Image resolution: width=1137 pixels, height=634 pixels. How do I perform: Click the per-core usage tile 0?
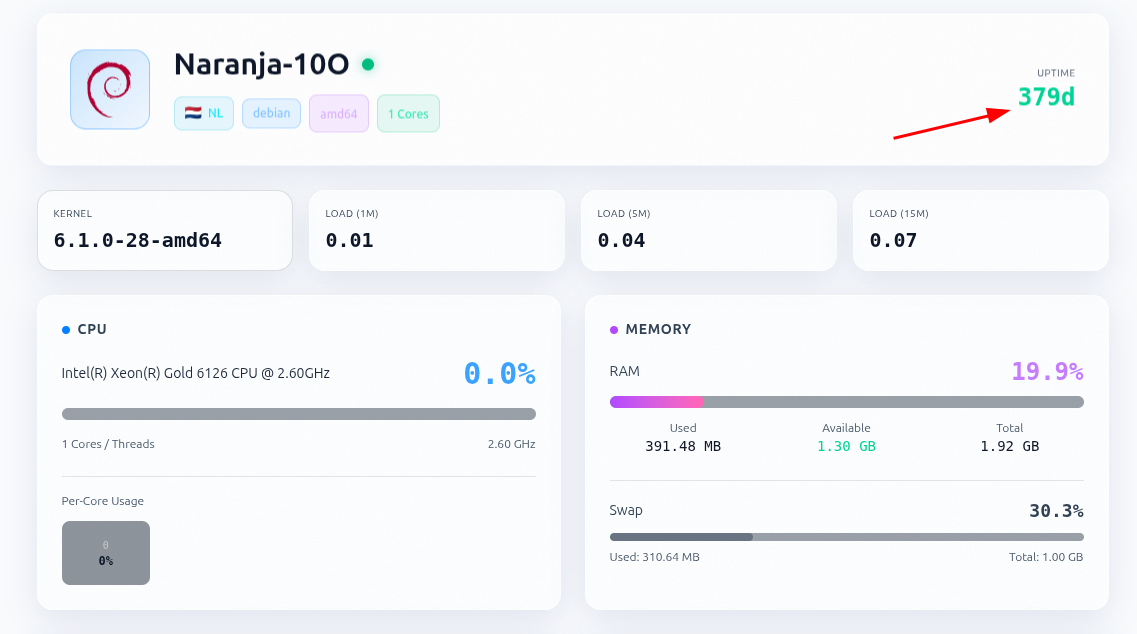(x=106, y=553)
